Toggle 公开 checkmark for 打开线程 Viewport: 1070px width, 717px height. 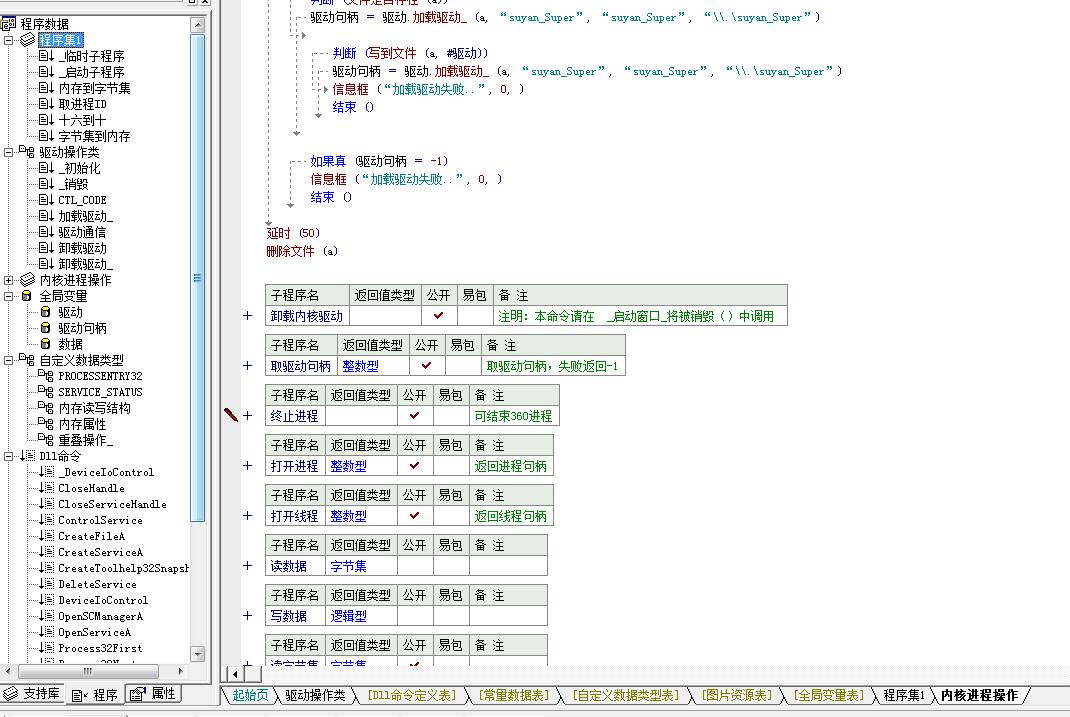[x=415, y=516]
